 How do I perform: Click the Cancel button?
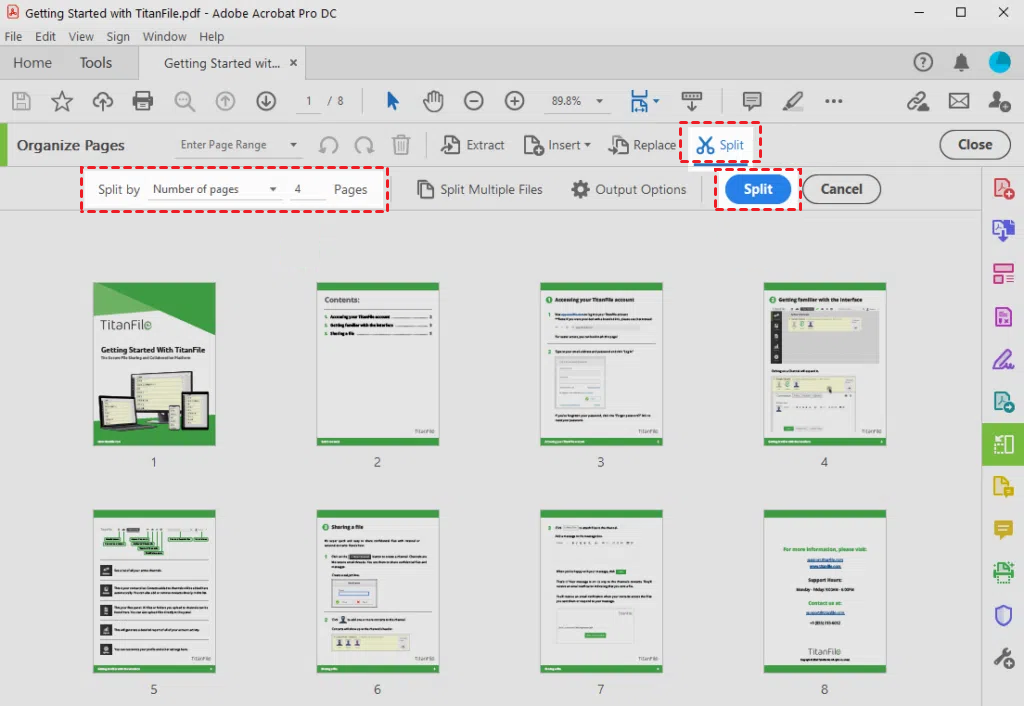click(841, 189)
